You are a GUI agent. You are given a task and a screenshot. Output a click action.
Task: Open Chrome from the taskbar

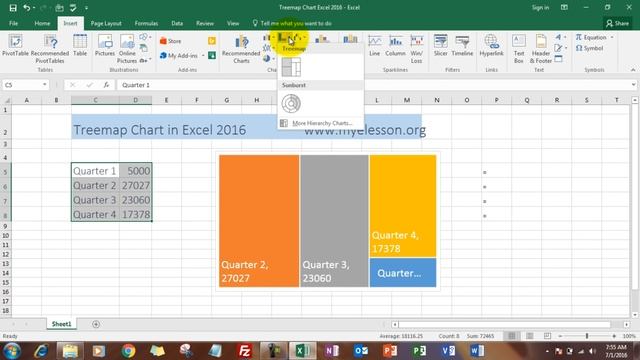pyautogui.click(x=128, y=351)
